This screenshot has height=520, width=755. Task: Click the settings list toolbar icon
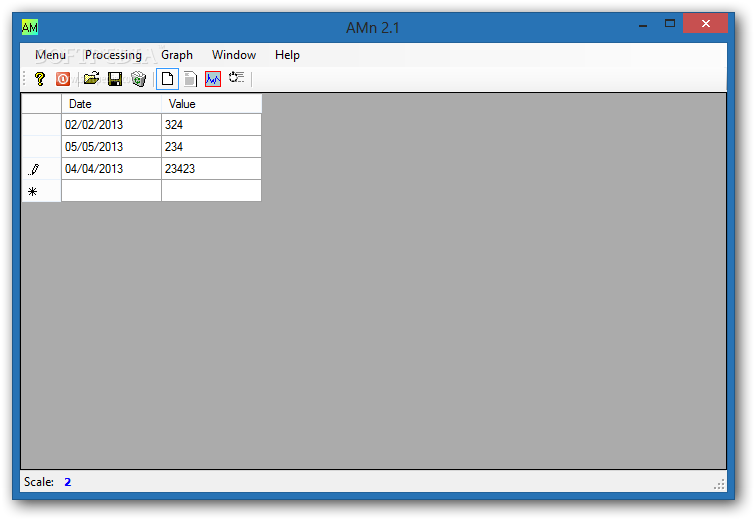tap(236, 78)
